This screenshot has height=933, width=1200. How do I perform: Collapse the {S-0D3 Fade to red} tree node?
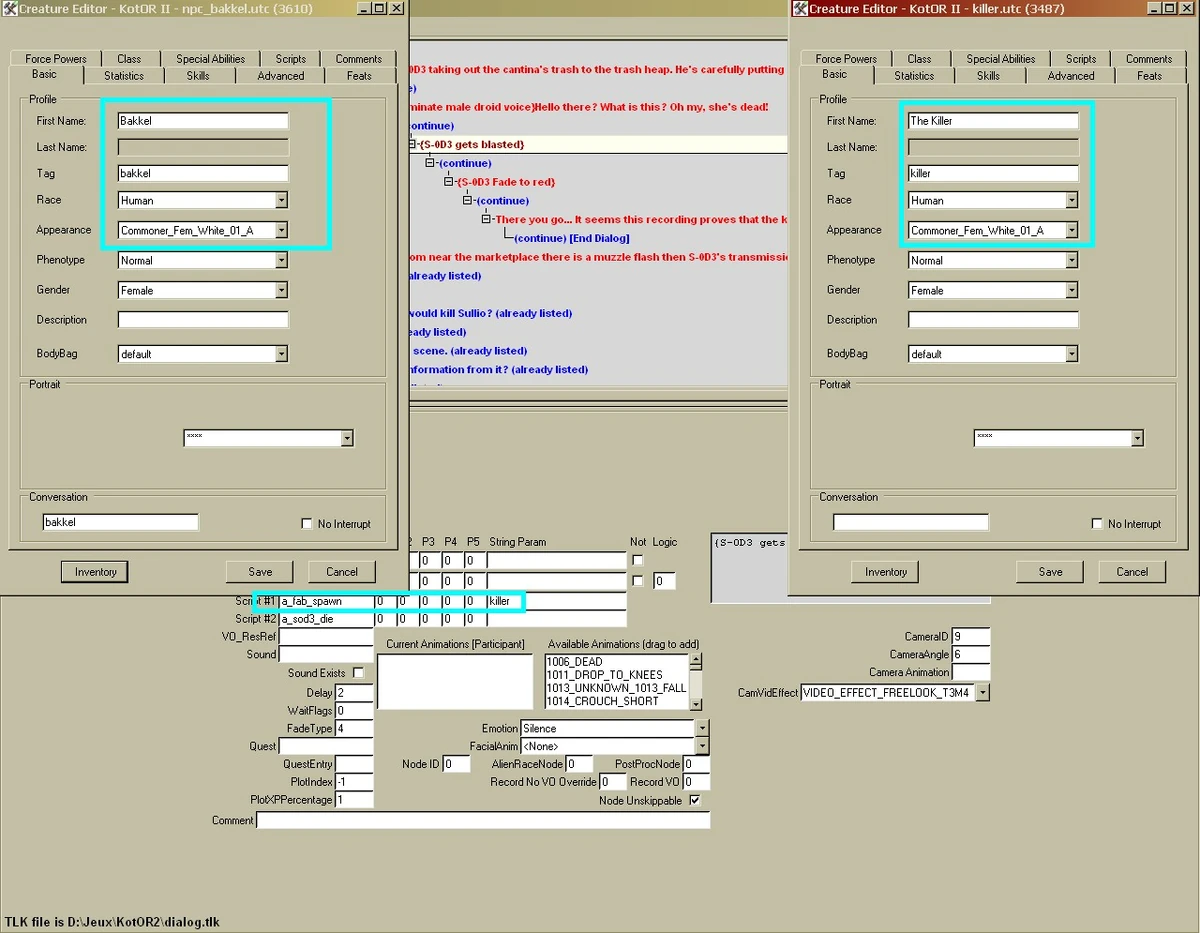pos(449,182)
